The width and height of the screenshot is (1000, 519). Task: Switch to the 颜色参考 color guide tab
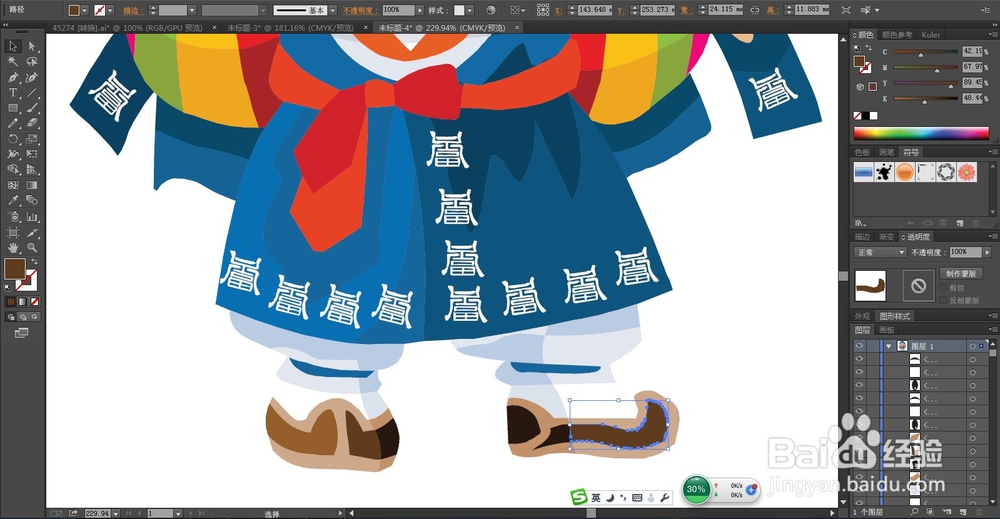point(897,35)
